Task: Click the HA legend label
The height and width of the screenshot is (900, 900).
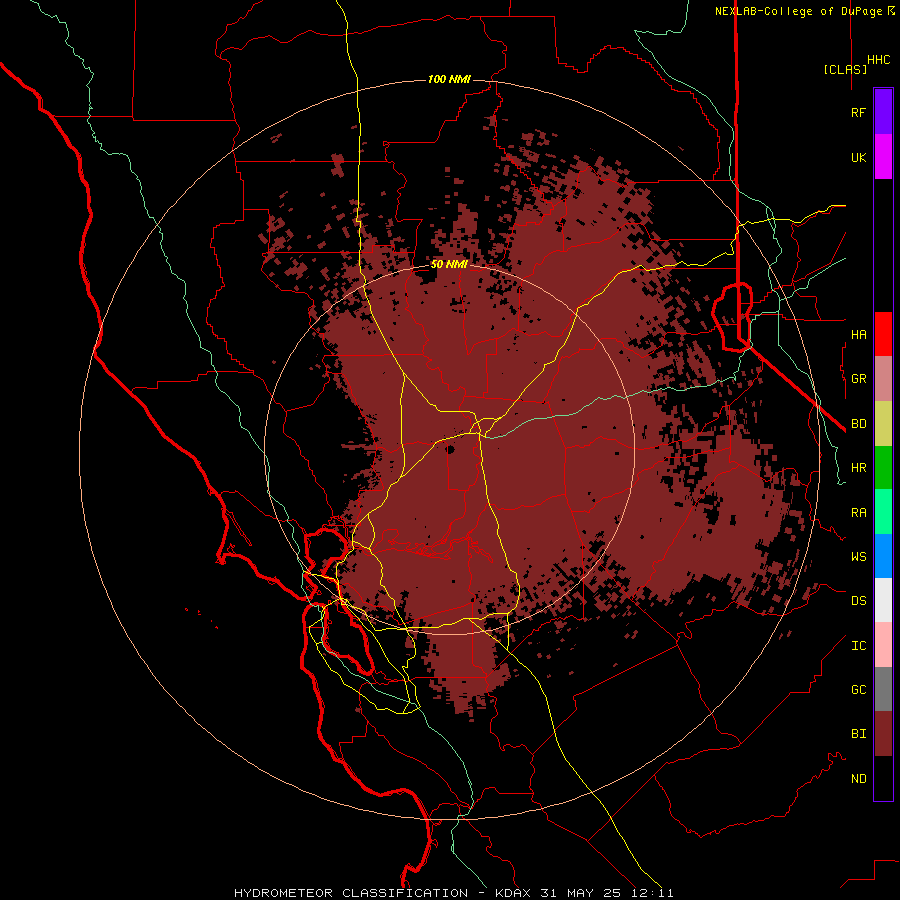Action: [x=858, y=334]
